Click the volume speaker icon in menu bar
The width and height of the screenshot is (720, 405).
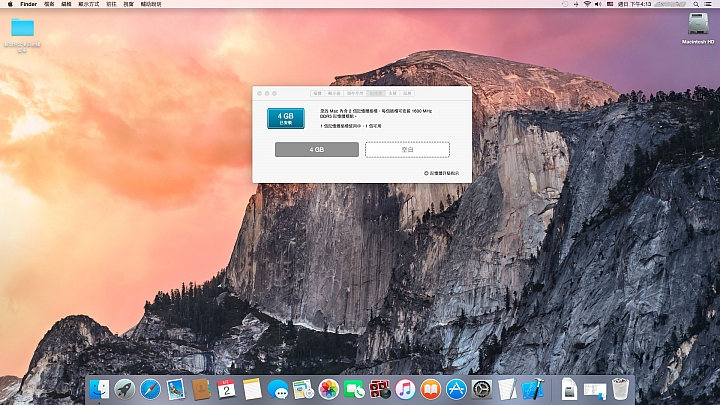pos(598,4)
